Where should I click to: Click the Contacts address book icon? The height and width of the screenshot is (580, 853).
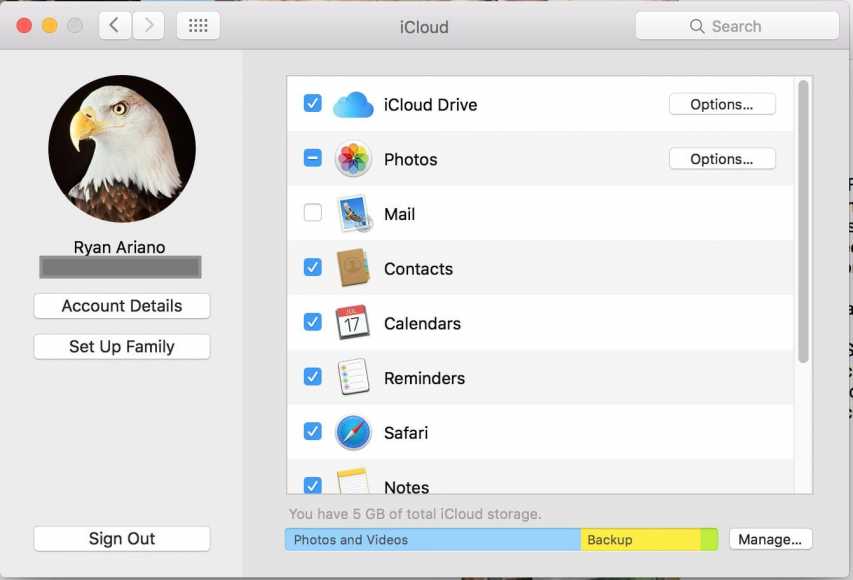tap(352, 268)
